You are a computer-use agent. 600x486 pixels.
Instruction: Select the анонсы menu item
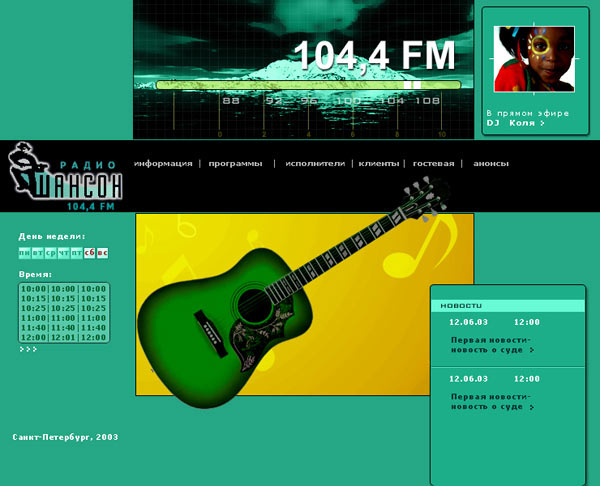[491, 163]
